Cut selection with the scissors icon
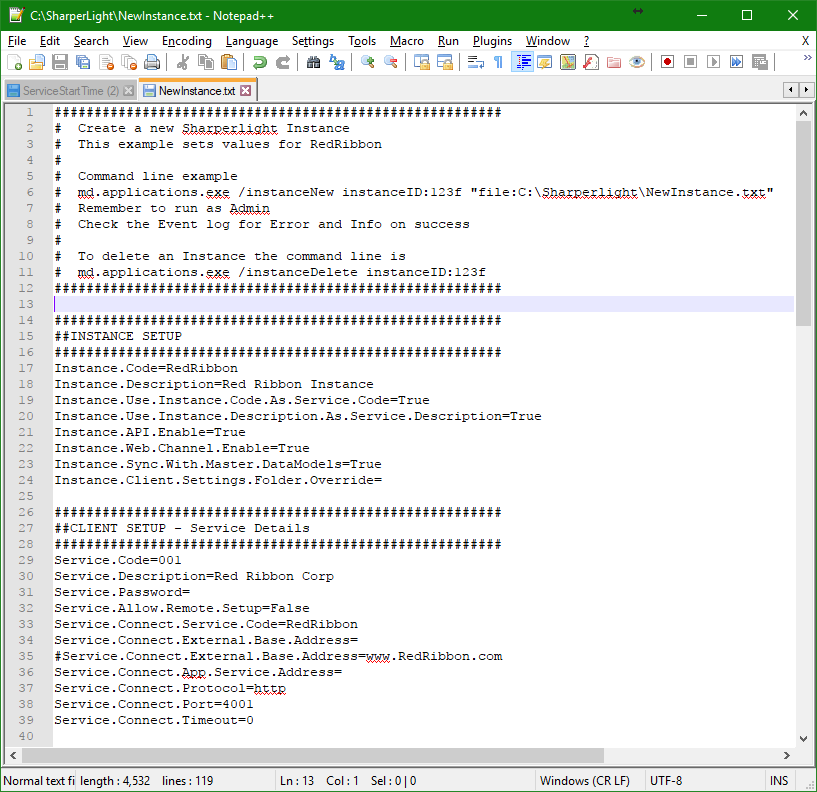The width and height of the screenshot is (817, 792). [182, 62]
